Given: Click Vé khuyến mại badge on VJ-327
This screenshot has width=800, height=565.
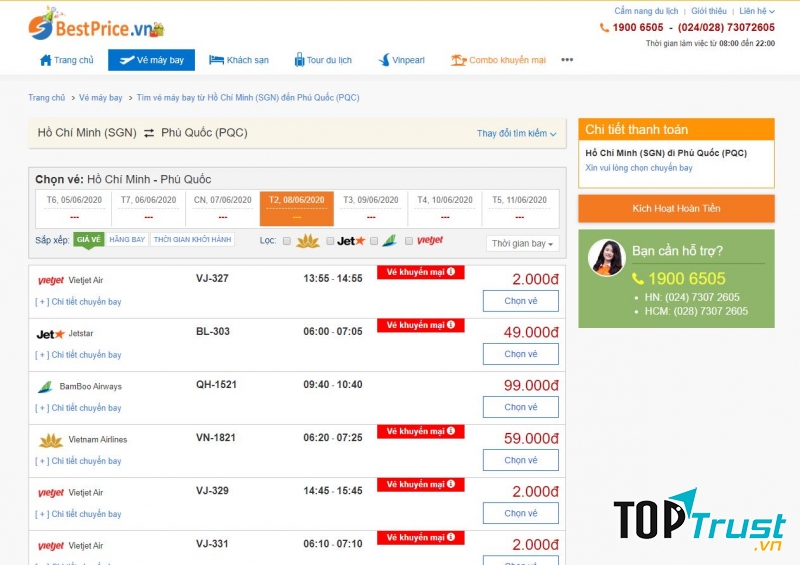Looking at the screenshot, I should coord(420,272).
